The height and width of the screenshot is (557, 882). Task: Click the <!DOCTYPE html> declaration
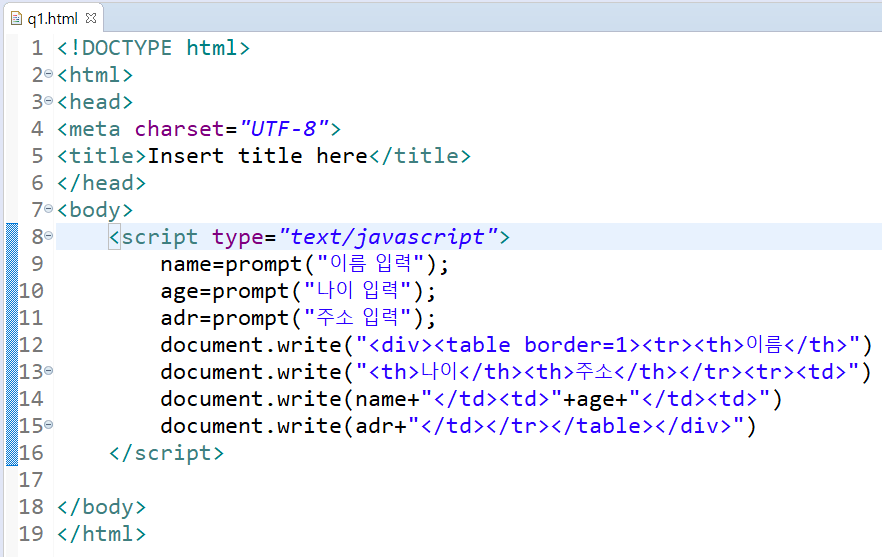153,48
